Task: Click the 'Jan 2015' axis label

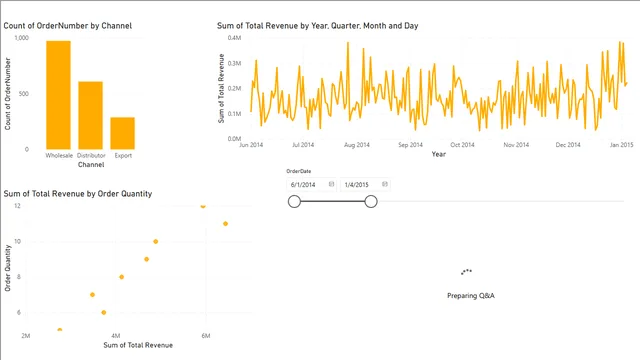Action: click(x=622, y=145)
